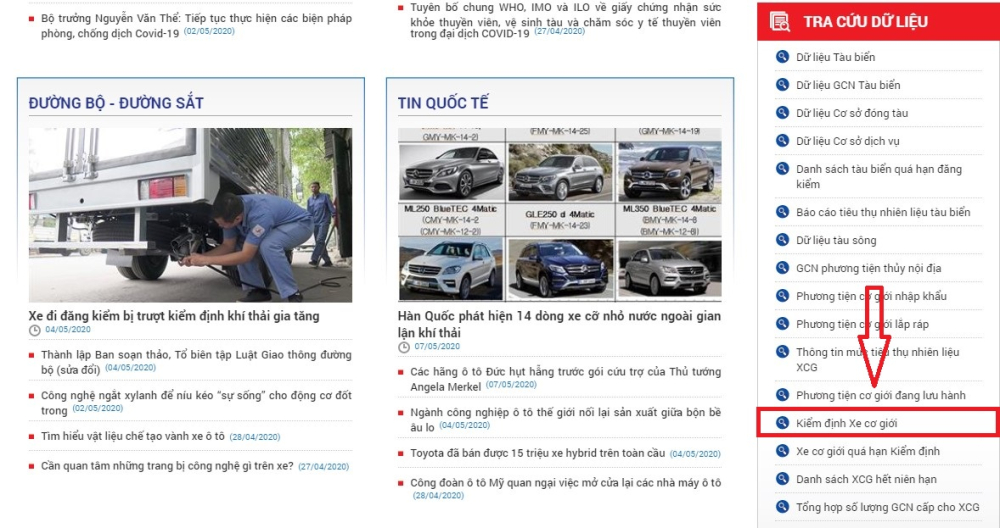1000x528 pixels.
Task: Open article Toyota đã bán được 15 triệu xe hybrid
Action: point(538,453)
